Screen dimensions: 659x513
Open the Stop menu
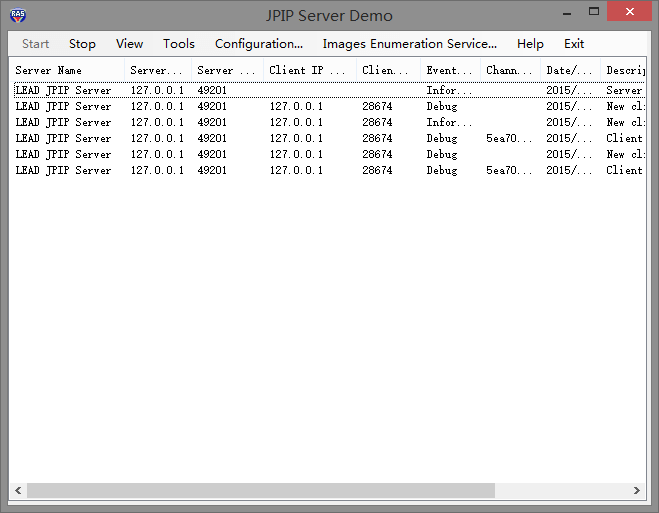coord(82,44)
